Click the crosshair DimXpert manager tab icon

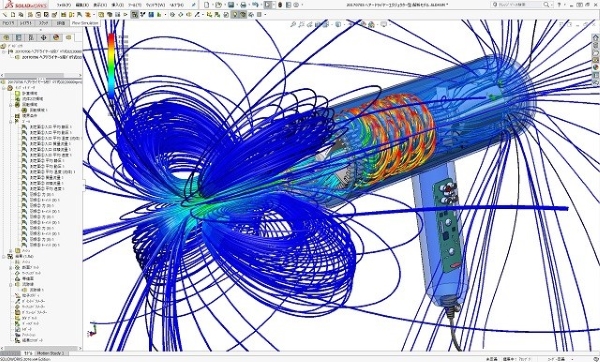43,38
